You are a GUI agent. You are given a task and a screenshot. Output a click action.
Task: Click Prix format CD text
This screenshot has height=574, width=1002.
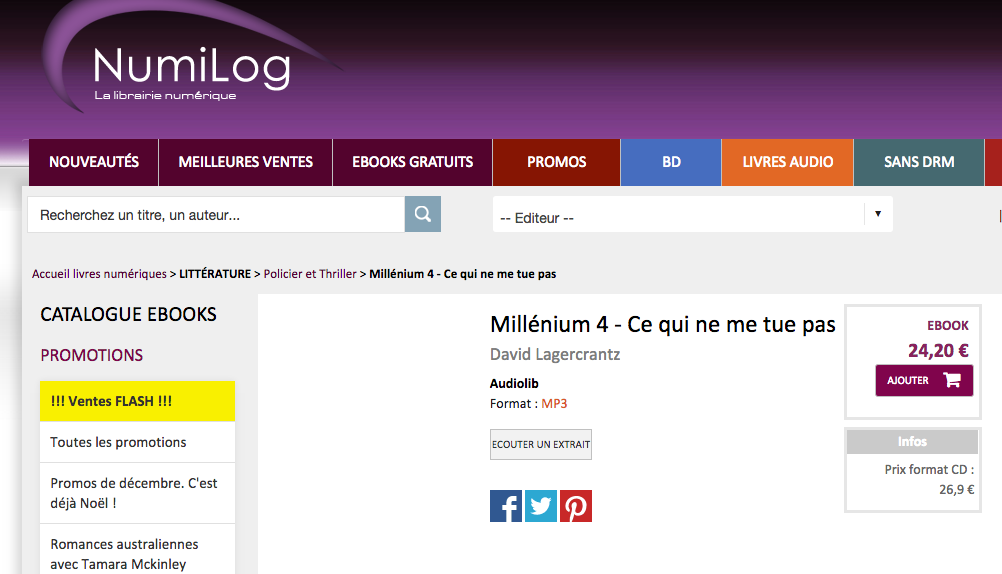(x=929, y=470)
